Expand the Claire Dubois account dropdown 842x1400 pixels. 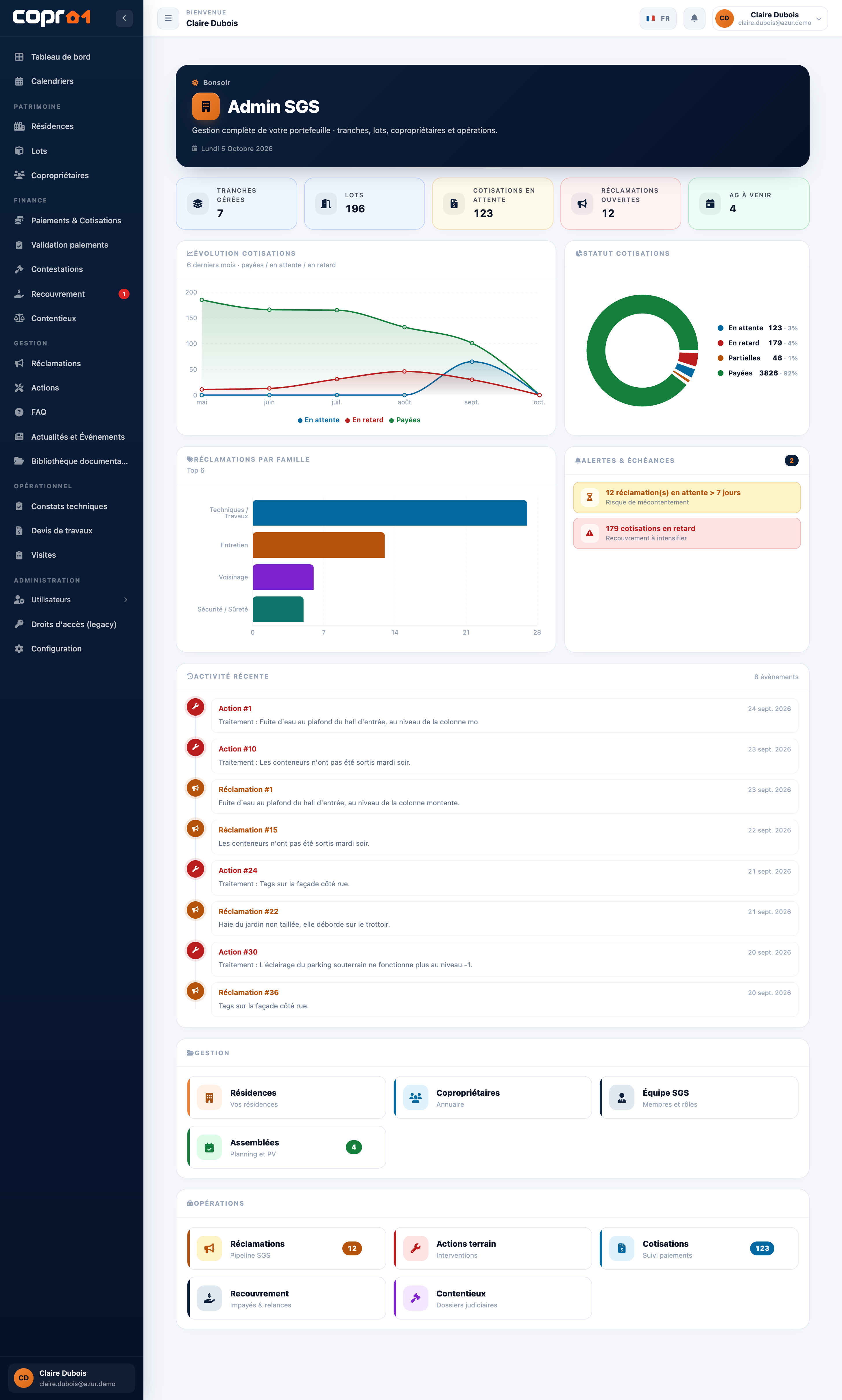[770, 18]
